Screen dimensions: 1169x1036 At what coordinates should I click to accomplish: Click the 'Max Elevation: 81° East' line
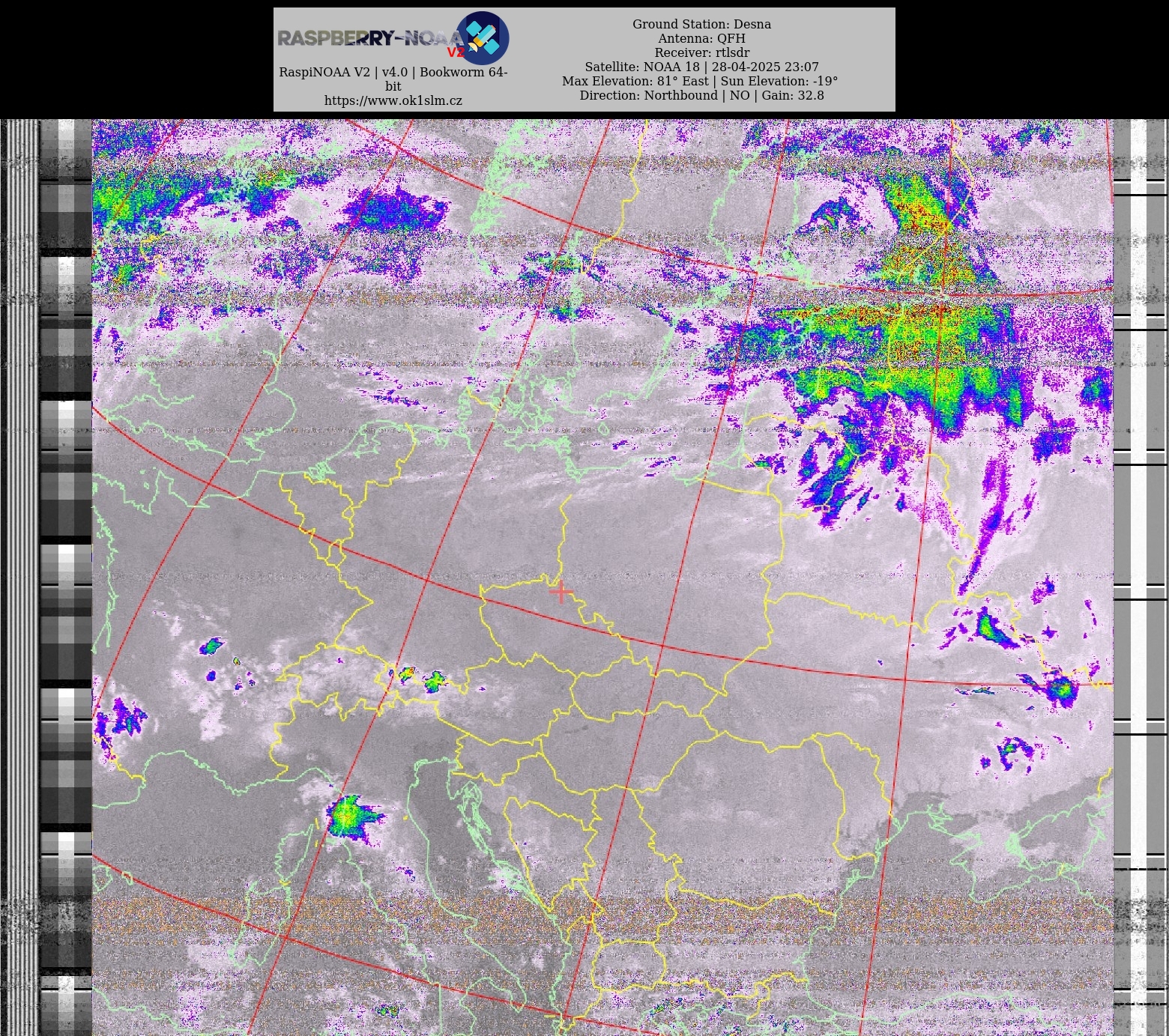click(635, 81)
